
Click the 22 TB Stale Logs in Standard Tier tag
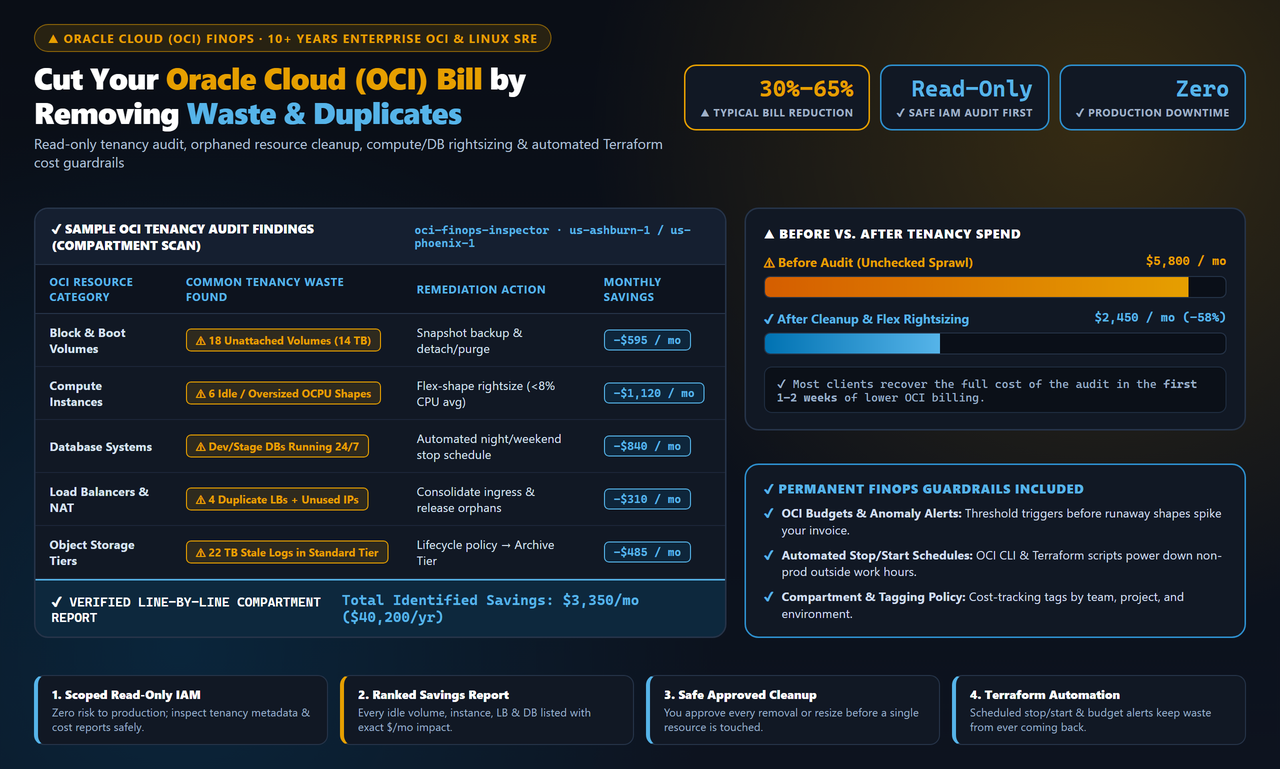tap(287, 552)
